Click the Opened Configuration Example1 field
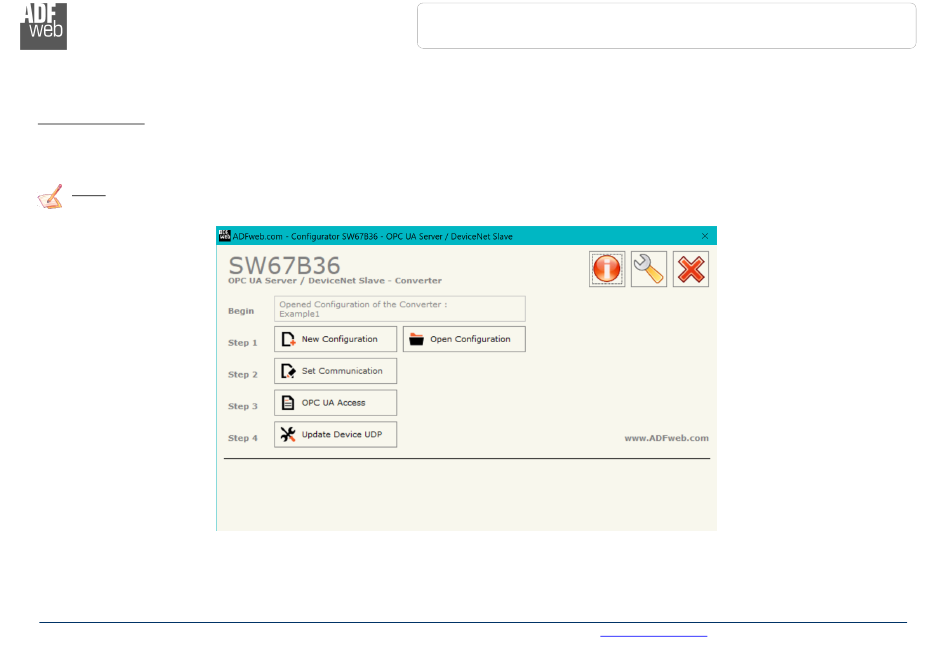Image resolution: width=950 pixels, height=654 pixels. click(x=399, y=309)
